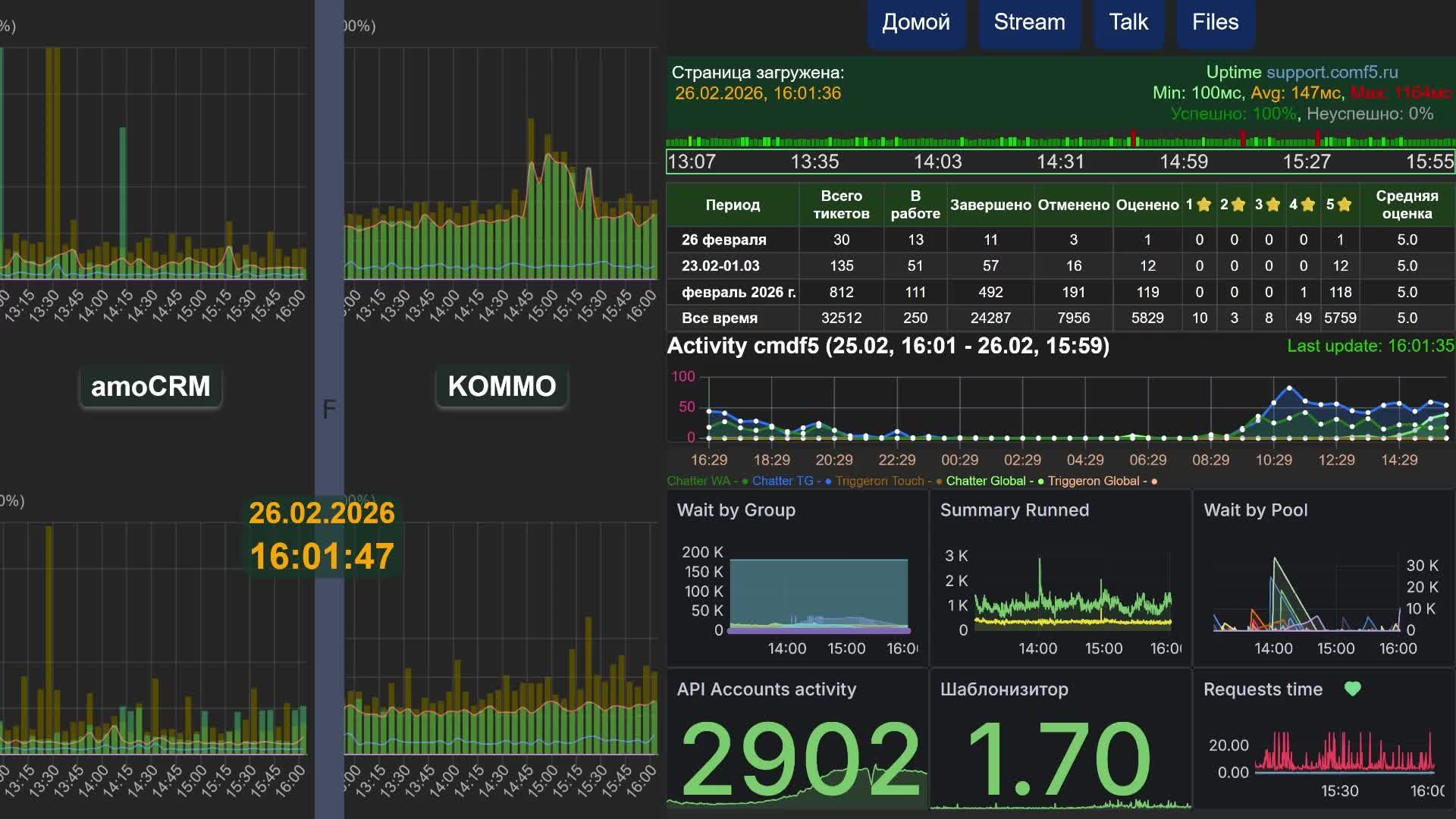Select the KOMMO label button
This screenshot has width=1456, height=819.
(x=501, y=387)
